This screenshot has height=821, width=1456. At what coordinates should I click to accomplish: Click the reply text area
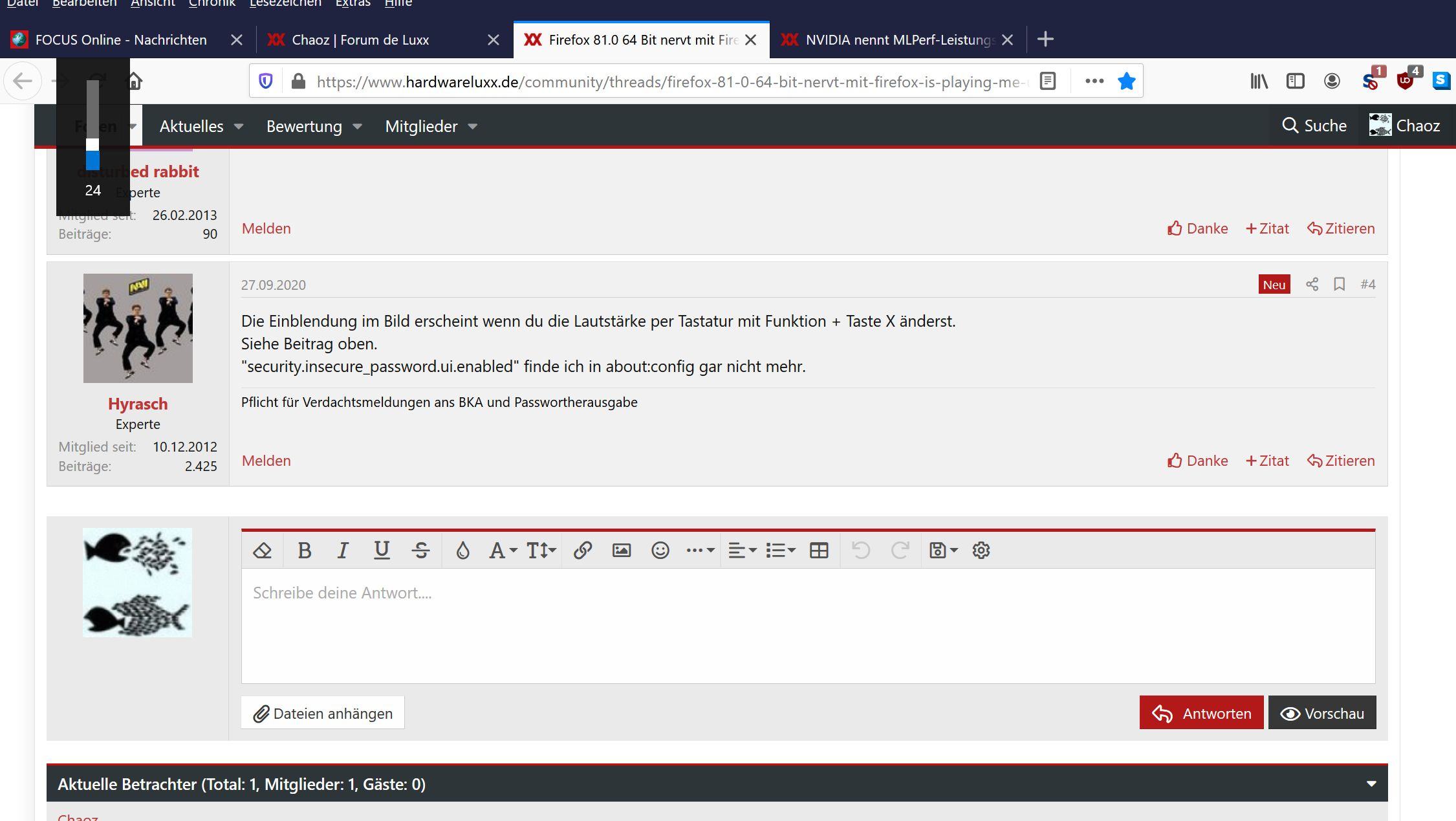click(808, 626)
